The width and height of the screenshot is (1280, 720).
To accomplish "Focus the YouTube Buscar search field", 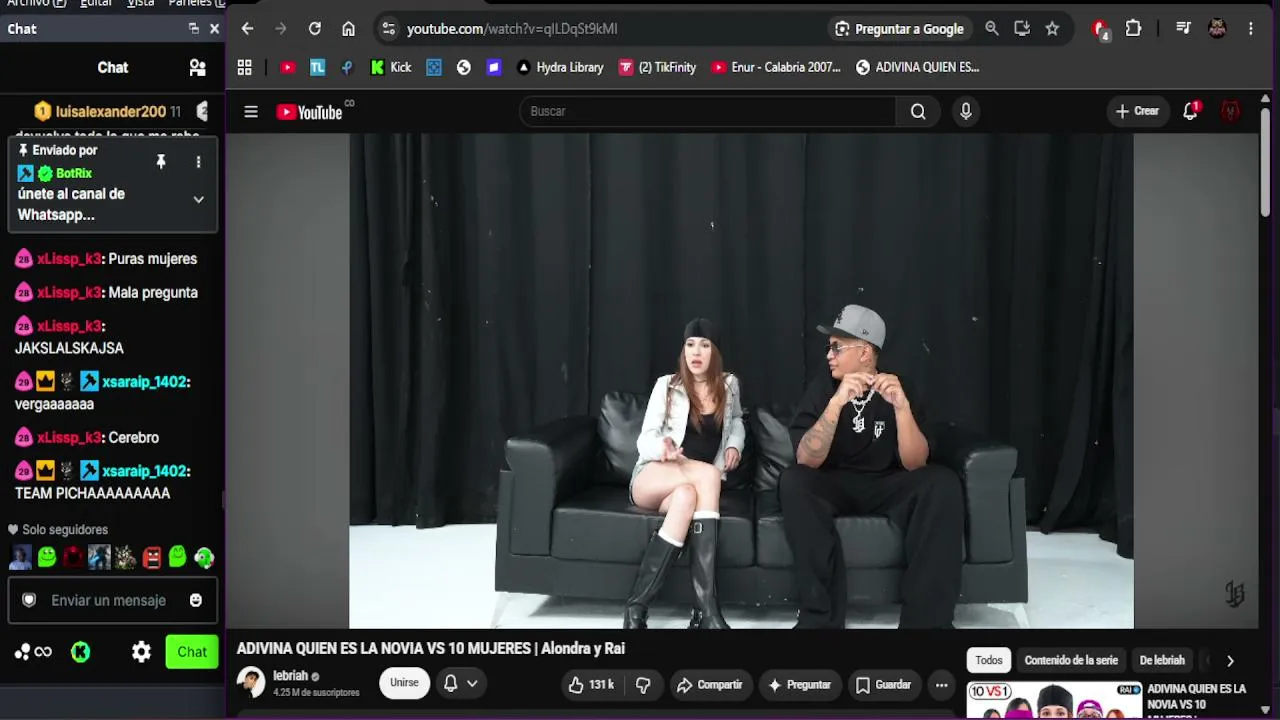I will [x=708, y=111].
